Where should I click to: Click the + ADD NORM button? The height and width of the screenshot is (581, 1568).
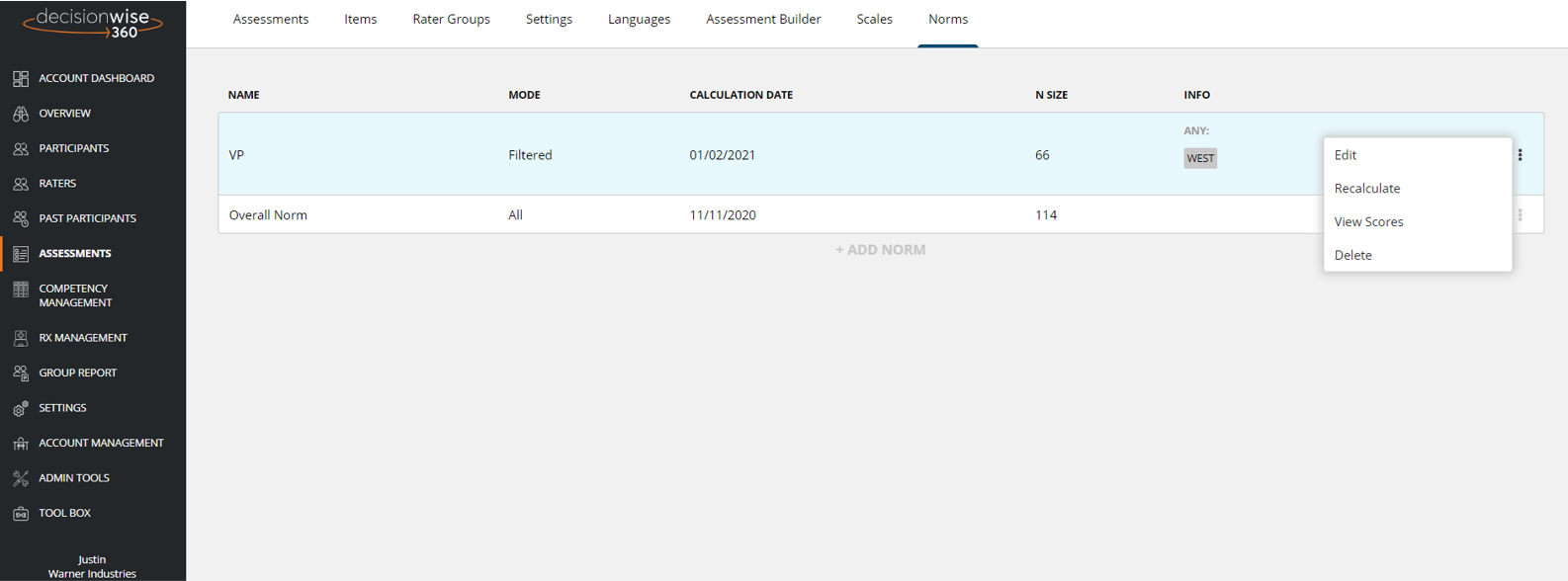pos(881,250)
